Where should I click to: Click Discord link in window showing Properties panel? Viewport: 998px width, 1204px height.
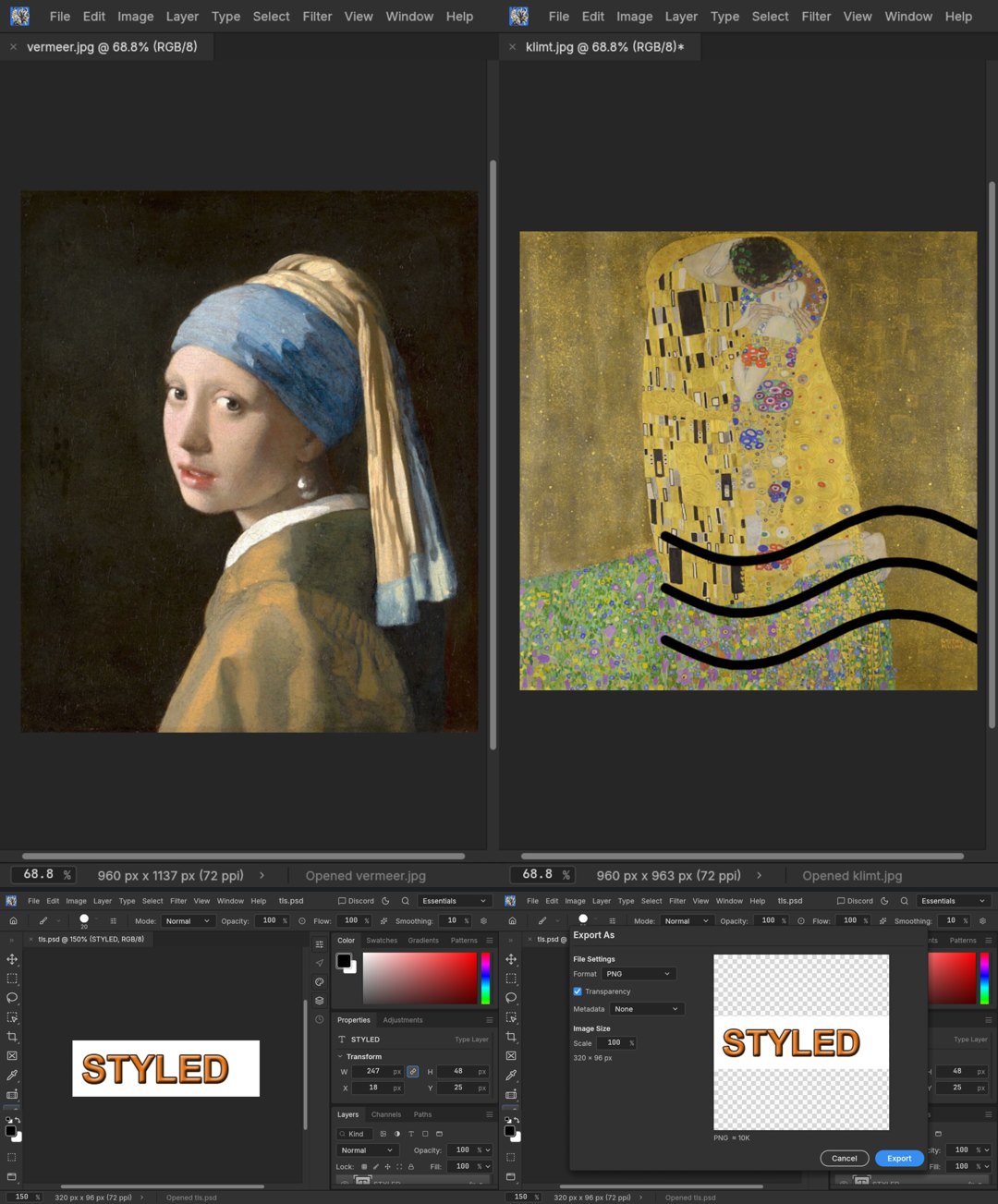click(x=356, y=901)
